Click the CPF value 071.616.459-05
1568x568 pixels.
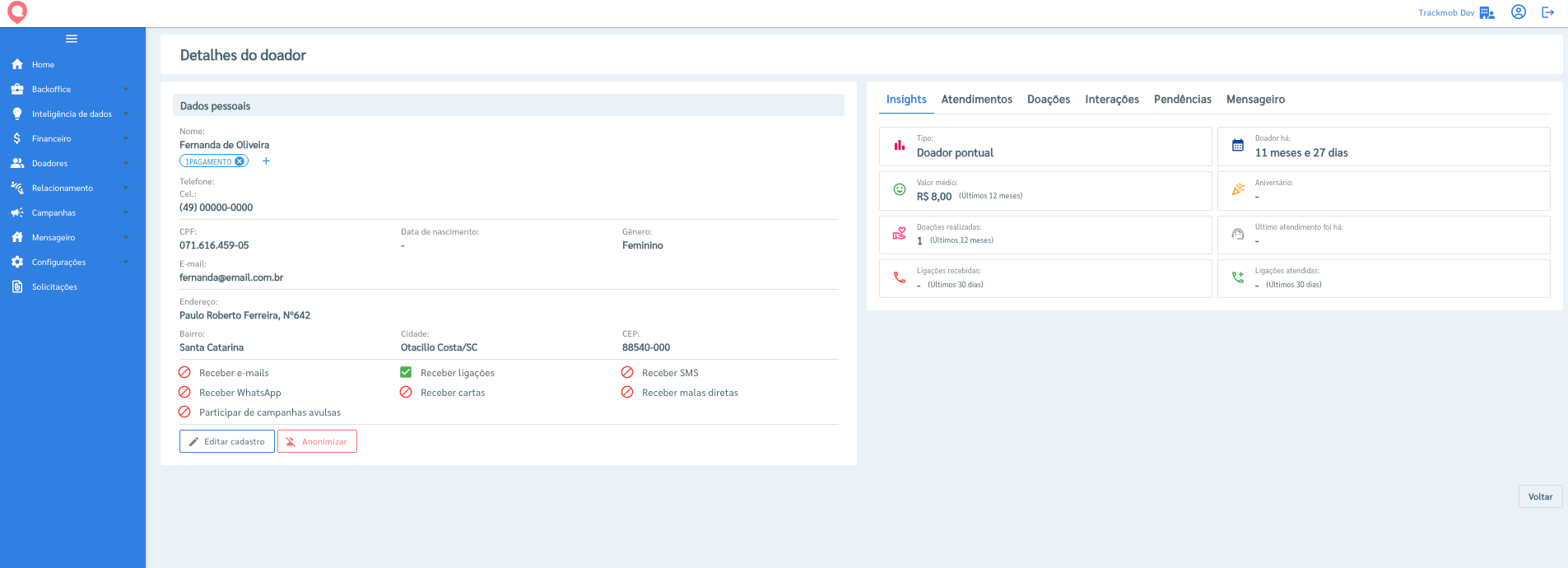(x=214, y=245)
